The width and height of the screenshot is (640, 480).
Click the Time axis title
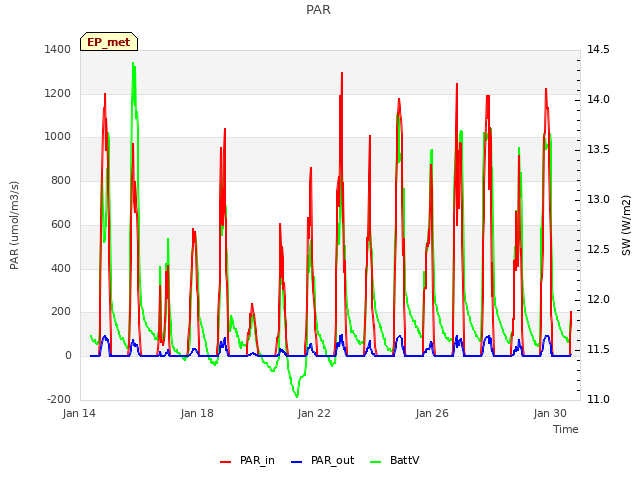pyautogui.click(x=566, y=429)
